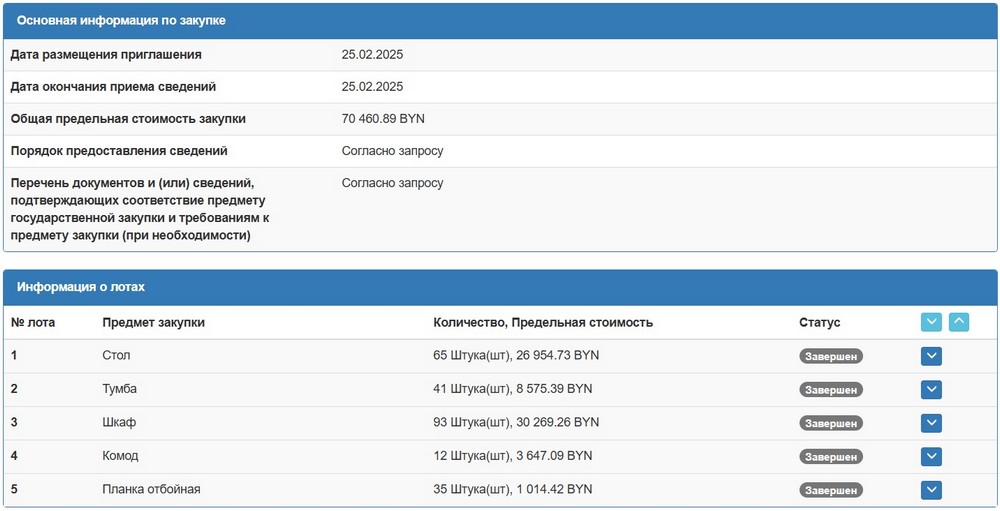Click the Шкаф item name

point(119,423)
